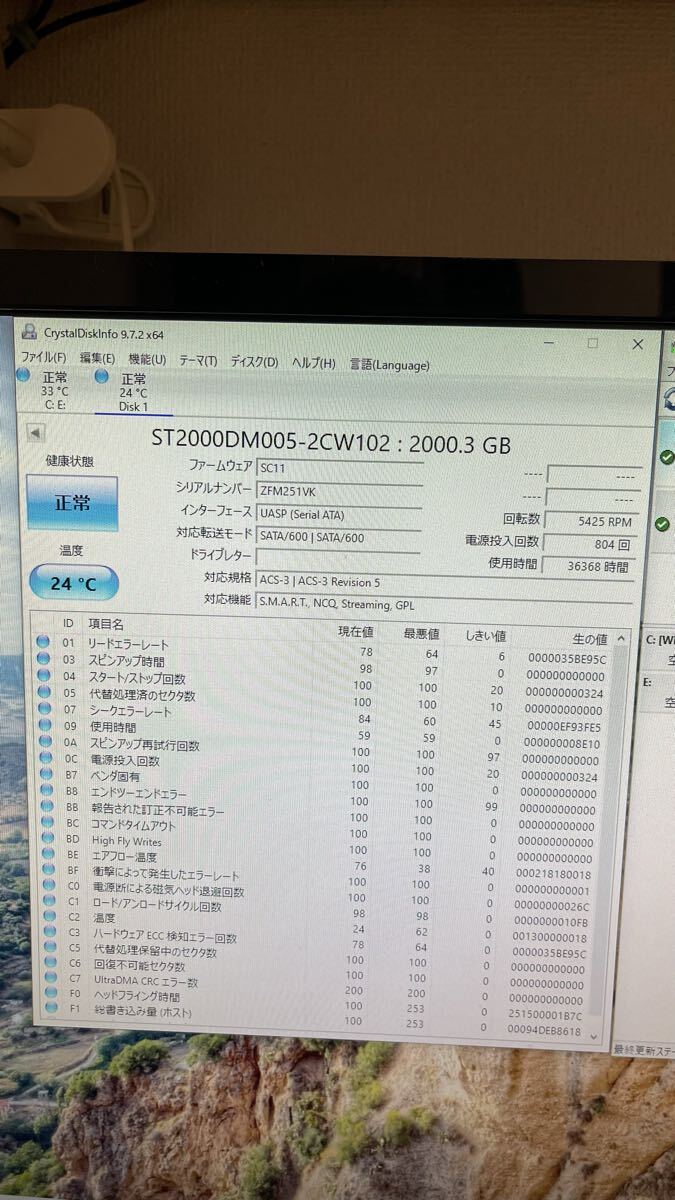Click status orb for ベンダ固有 row

(x=44, y=774)
